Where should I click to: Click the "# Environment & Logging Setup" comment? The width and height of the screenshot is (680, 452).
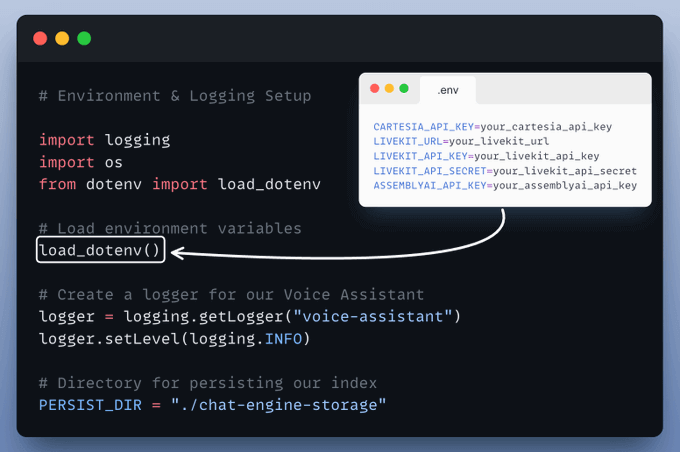point(175,96)
